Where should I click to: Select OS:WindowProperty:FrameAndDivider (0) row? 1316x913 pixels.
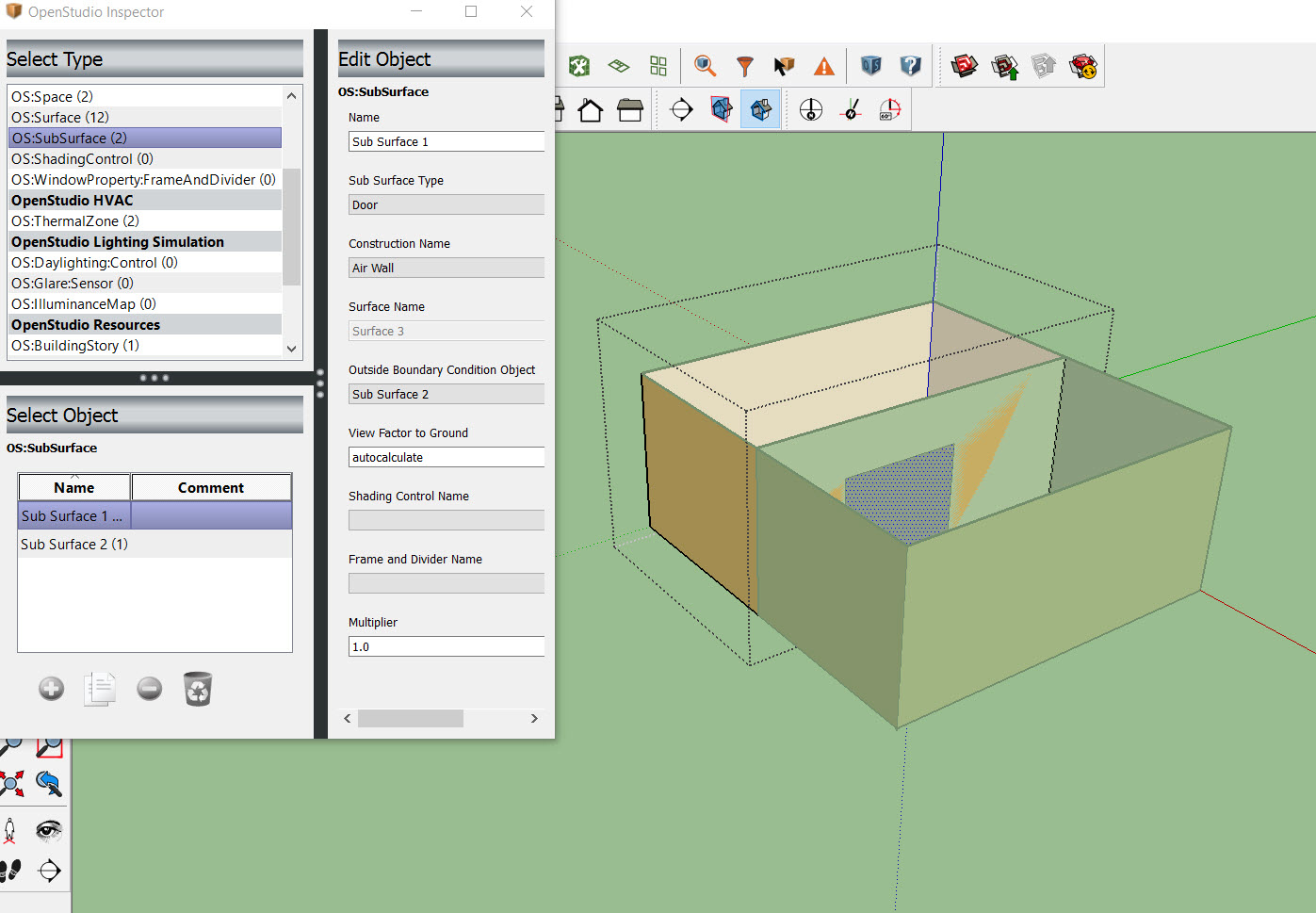pos(145,179)
